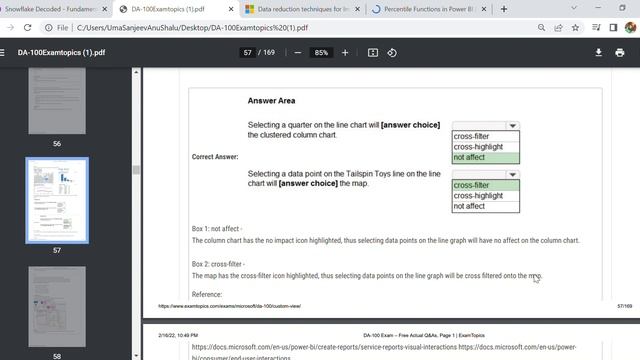Click the DA-100 Exam page header text
Screen dimensions: 640x360
click(424, 336)
